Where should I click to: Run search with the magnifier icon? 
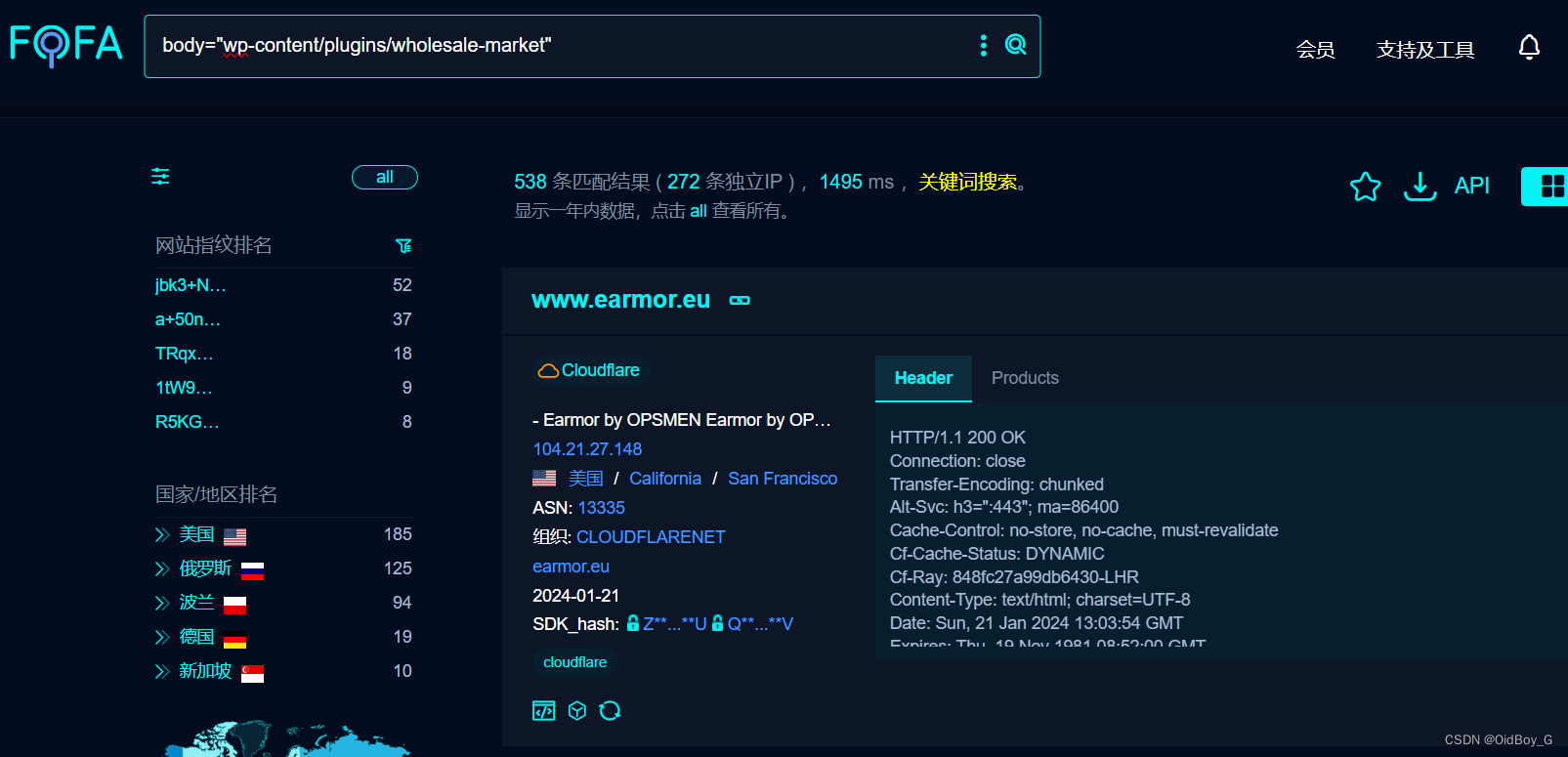pyautogui.click(x=1016, y=45)
